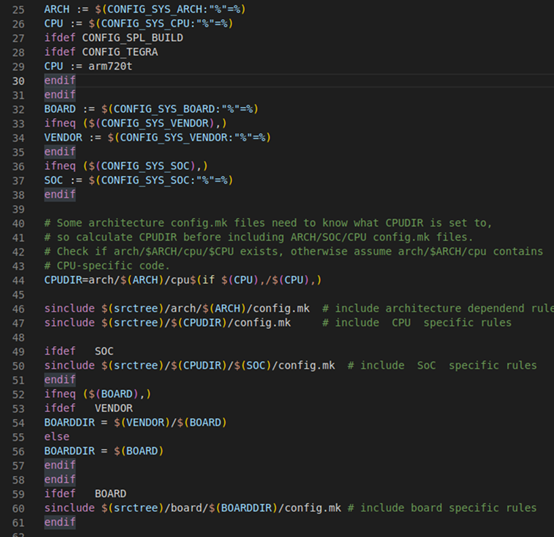The height and width of the screenshot is (537, 554).
Task: Click the 'SOC' variable name on line 37
Action: coord(53,180)
